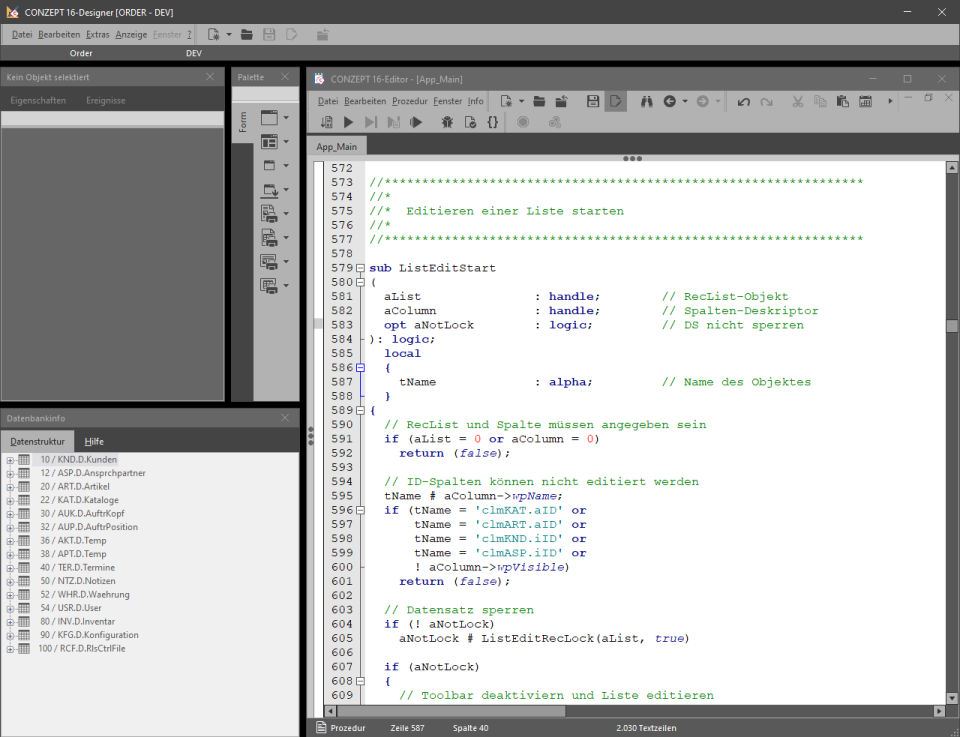Switch to the Hilfe tab in Datenbankinfo

coord(94,441)
